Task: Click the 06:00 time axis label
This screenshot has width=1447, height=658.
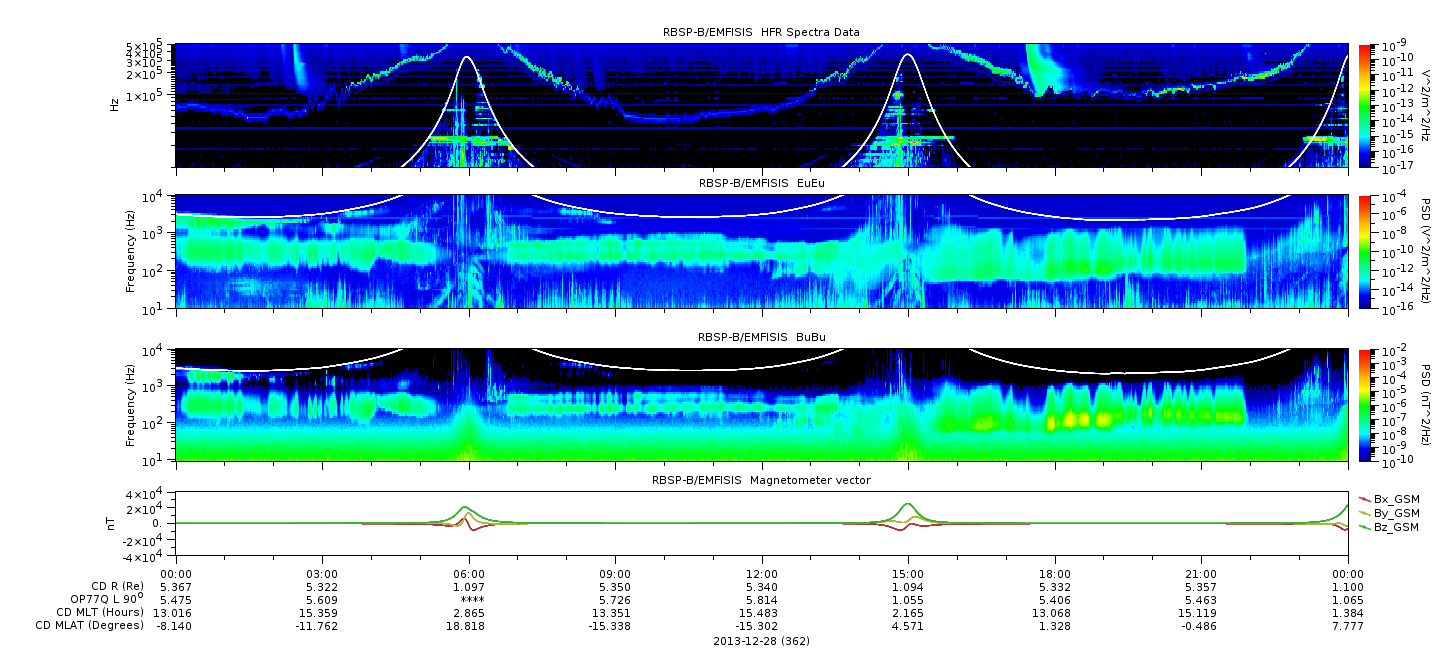Action: click(469, 573)
